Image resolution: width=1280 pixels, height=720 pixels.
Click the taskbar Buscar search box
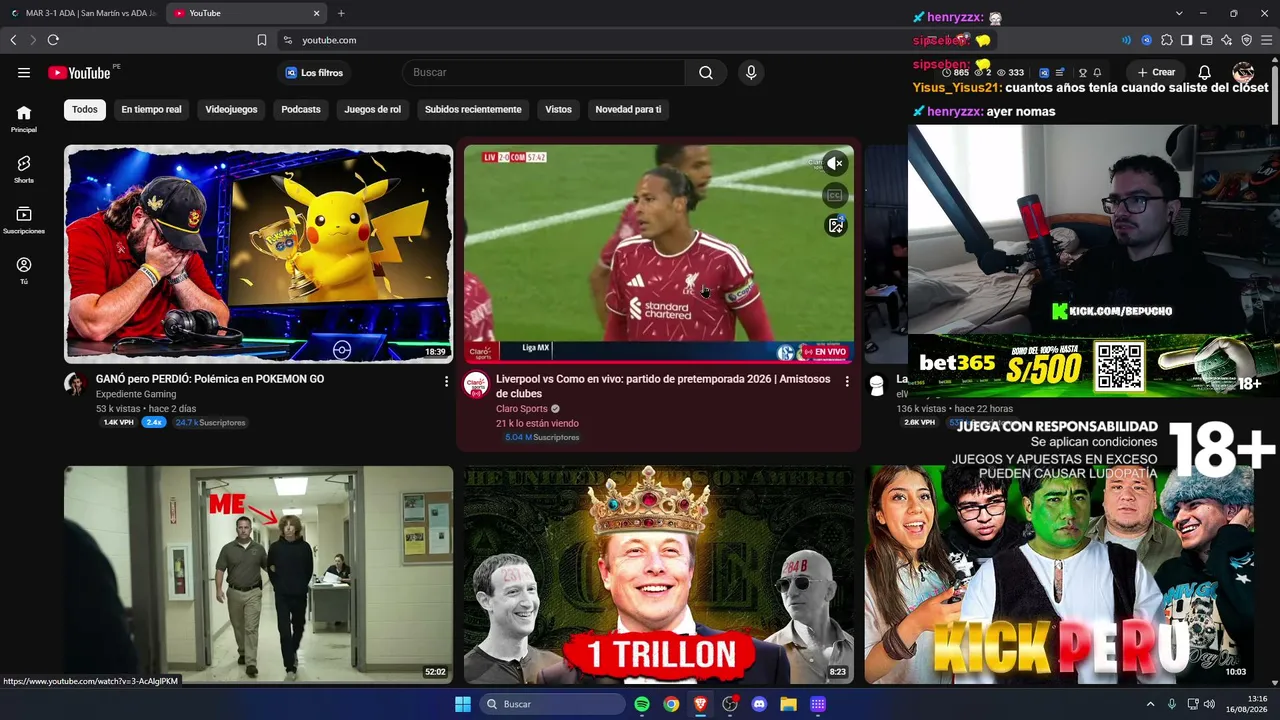[x=552, y=704]
